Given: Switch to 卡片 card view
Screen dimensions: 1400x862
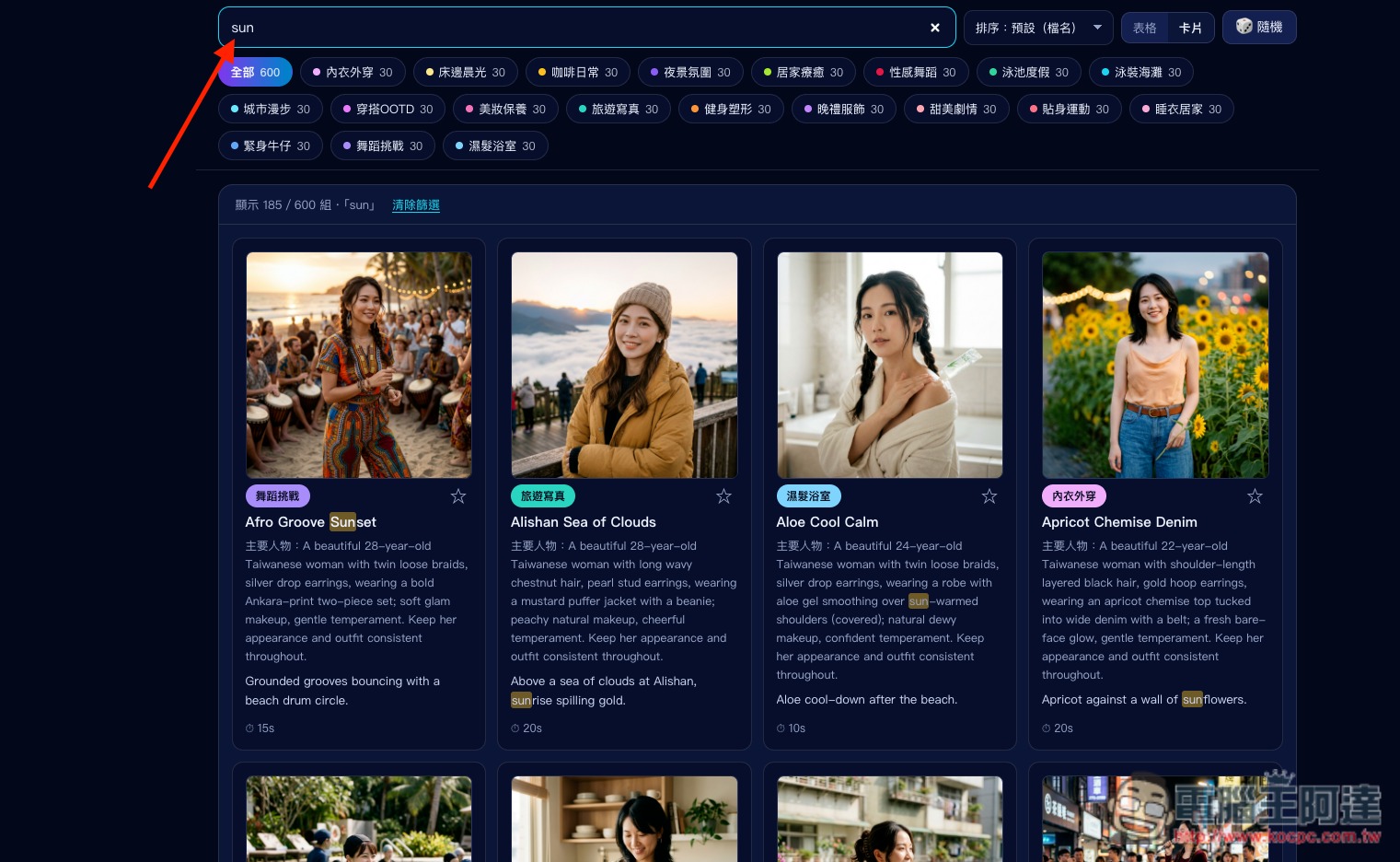Looking at the screenshot, I should click(1191, 28).
